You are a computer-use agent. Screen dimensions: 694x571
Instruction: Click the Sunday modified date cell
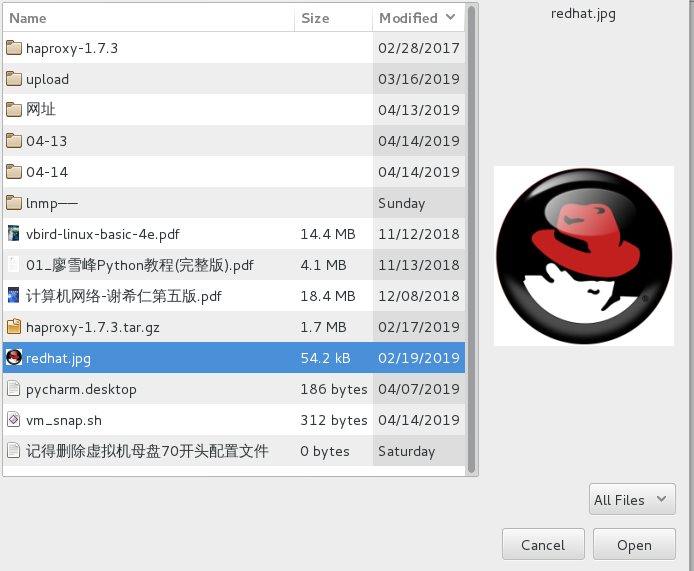(401, 203)
